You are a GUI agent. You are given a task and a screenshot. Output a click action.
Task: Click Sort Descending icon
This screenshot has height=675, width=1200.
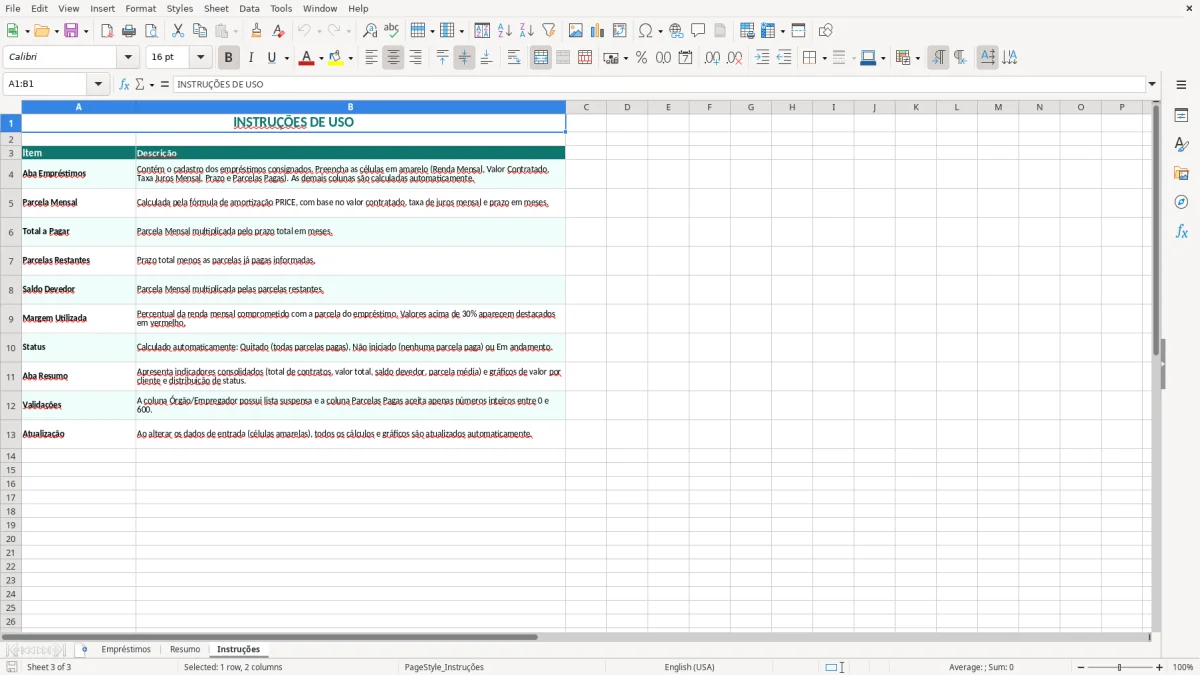point(526,31)
